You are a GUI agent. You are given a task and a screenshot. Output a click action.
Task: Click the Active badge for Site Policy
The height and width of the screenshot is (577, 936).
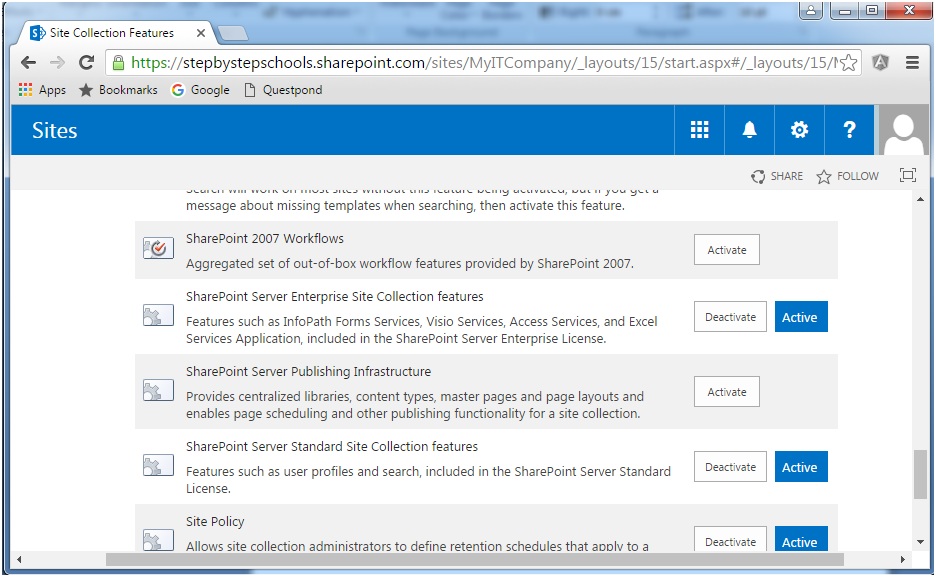point(801,539)
